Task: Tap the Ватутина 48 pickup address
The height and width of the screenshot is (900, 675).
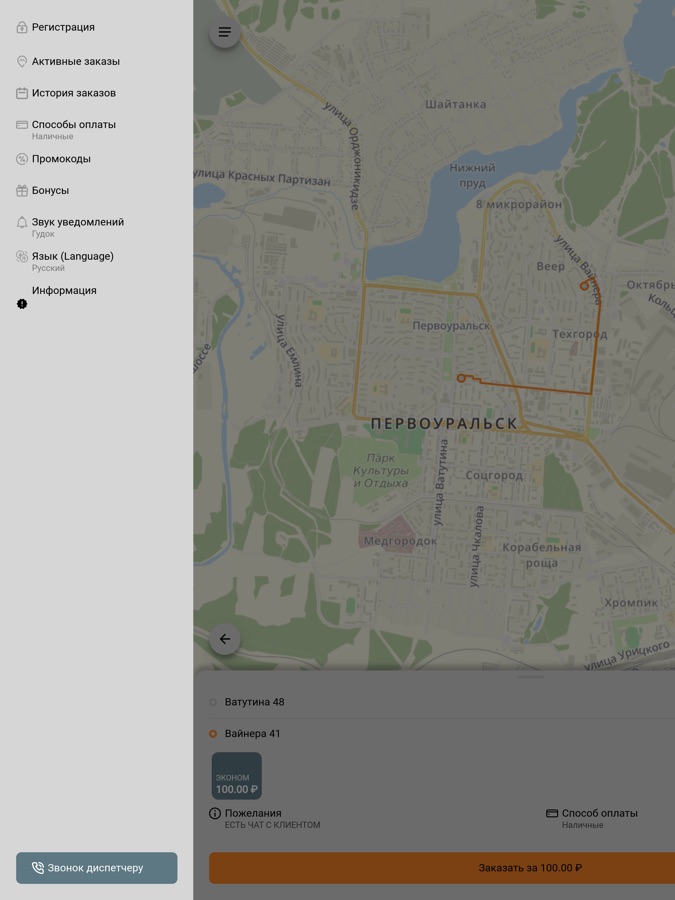Action: point(254,702)
